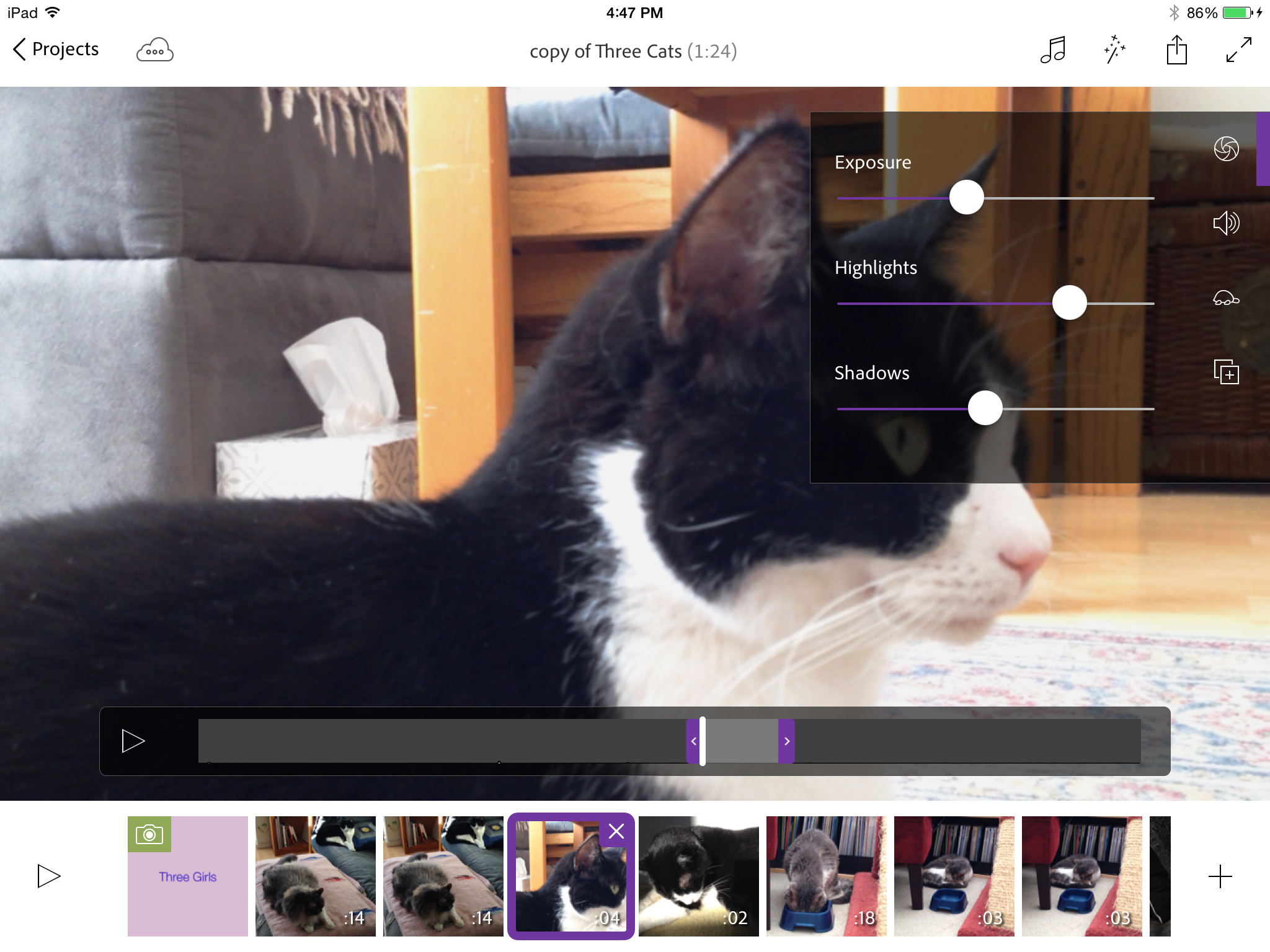Open the soundtrack music note icon
Viewport: 1270px width, 952px height.
[x=1053, y=50]
